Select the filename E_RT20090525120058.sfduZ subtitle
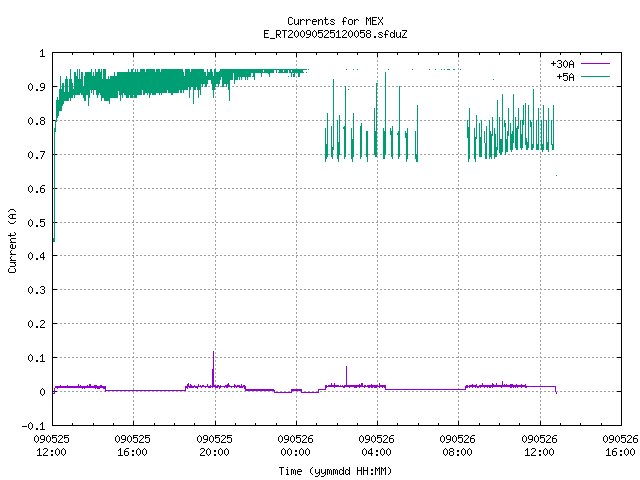Image resolution: width=640 pixels, height=480 pixels. coord(335,34)
